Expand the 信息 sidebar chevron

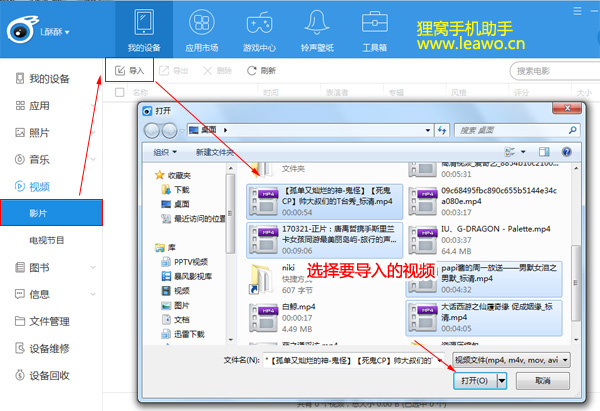point(93,294)
